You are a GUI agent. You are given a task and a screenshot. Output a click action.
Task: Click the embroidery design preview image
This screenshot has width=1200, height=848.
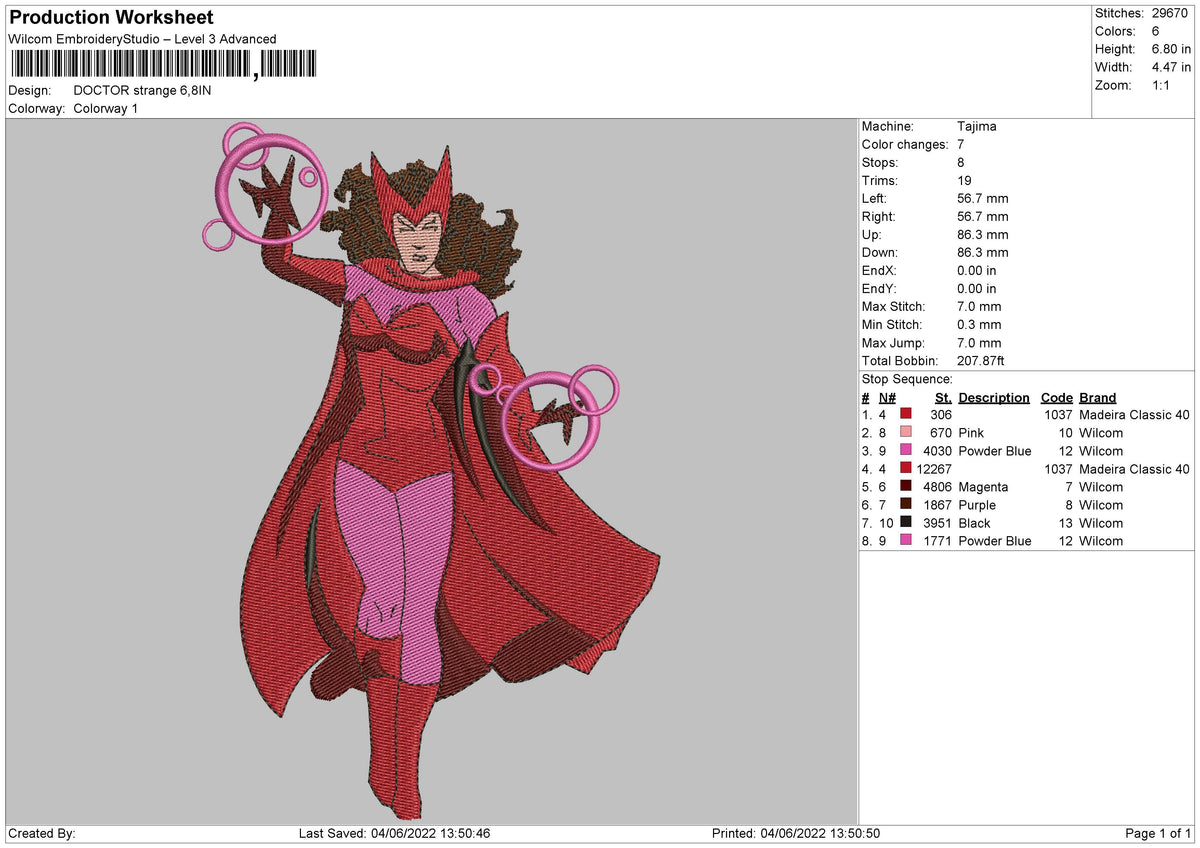click(x=432, y=470)
